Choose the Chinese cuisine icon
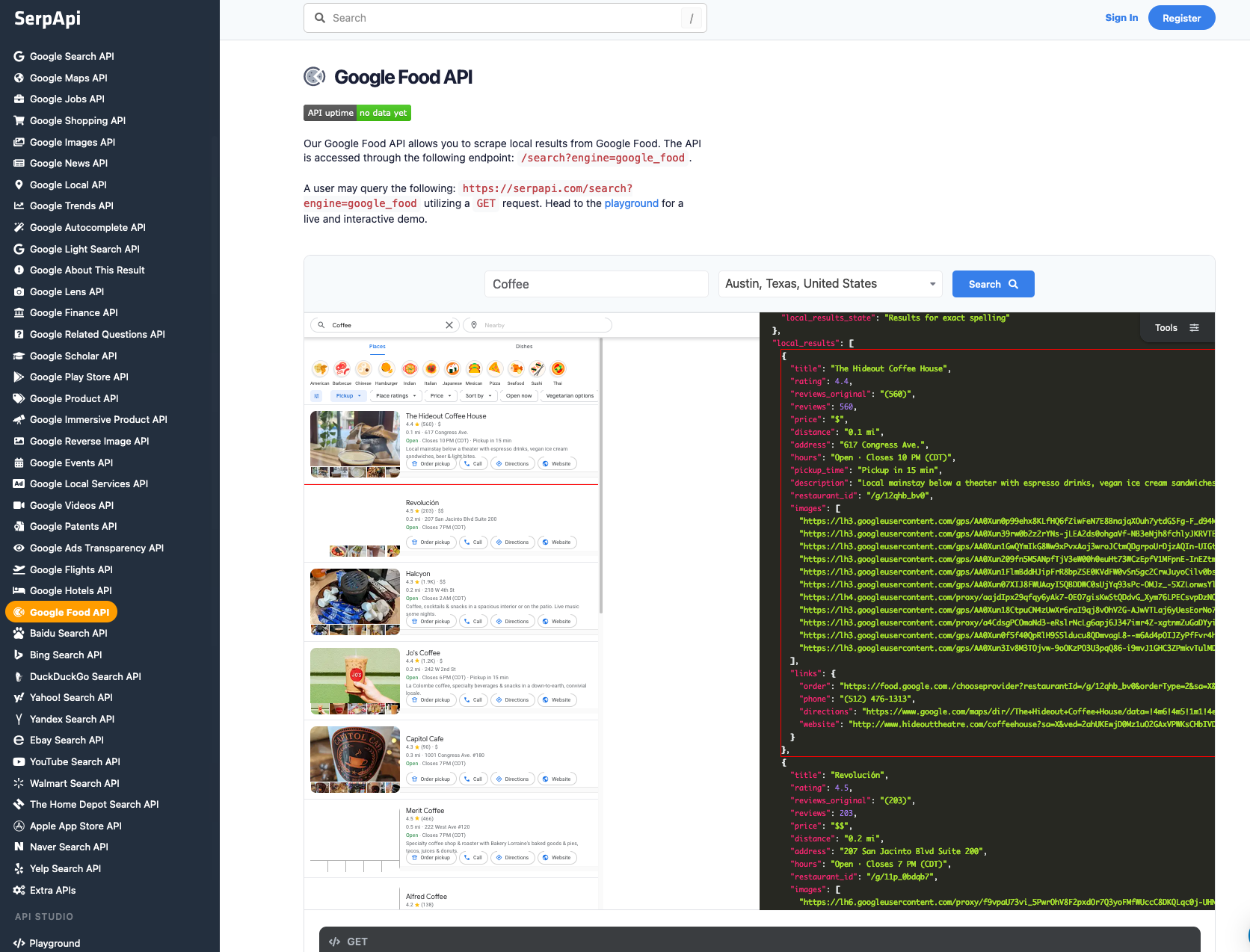 point(363,368)
